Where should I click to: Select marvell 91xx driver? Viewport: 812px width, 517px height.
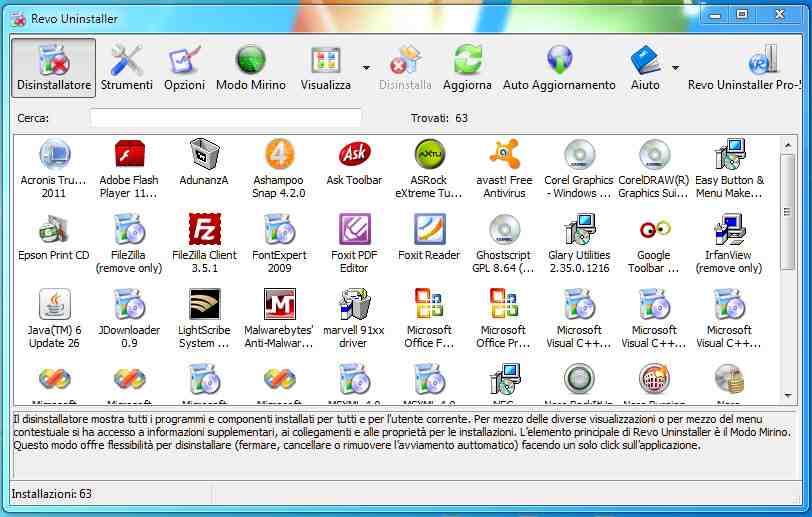click(354, 319)
